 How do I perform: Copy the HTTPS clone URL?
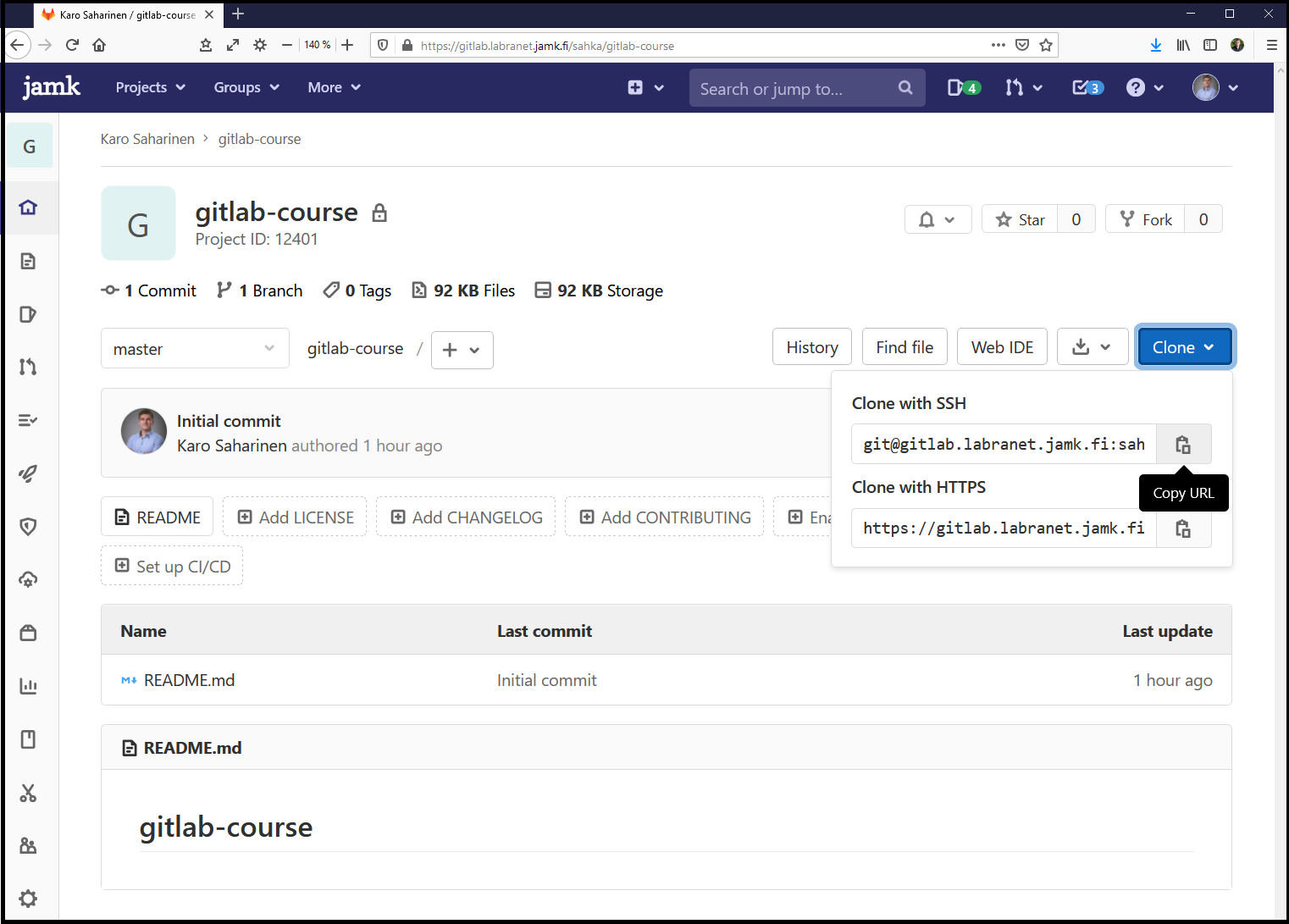click(x=1183, y=528)
